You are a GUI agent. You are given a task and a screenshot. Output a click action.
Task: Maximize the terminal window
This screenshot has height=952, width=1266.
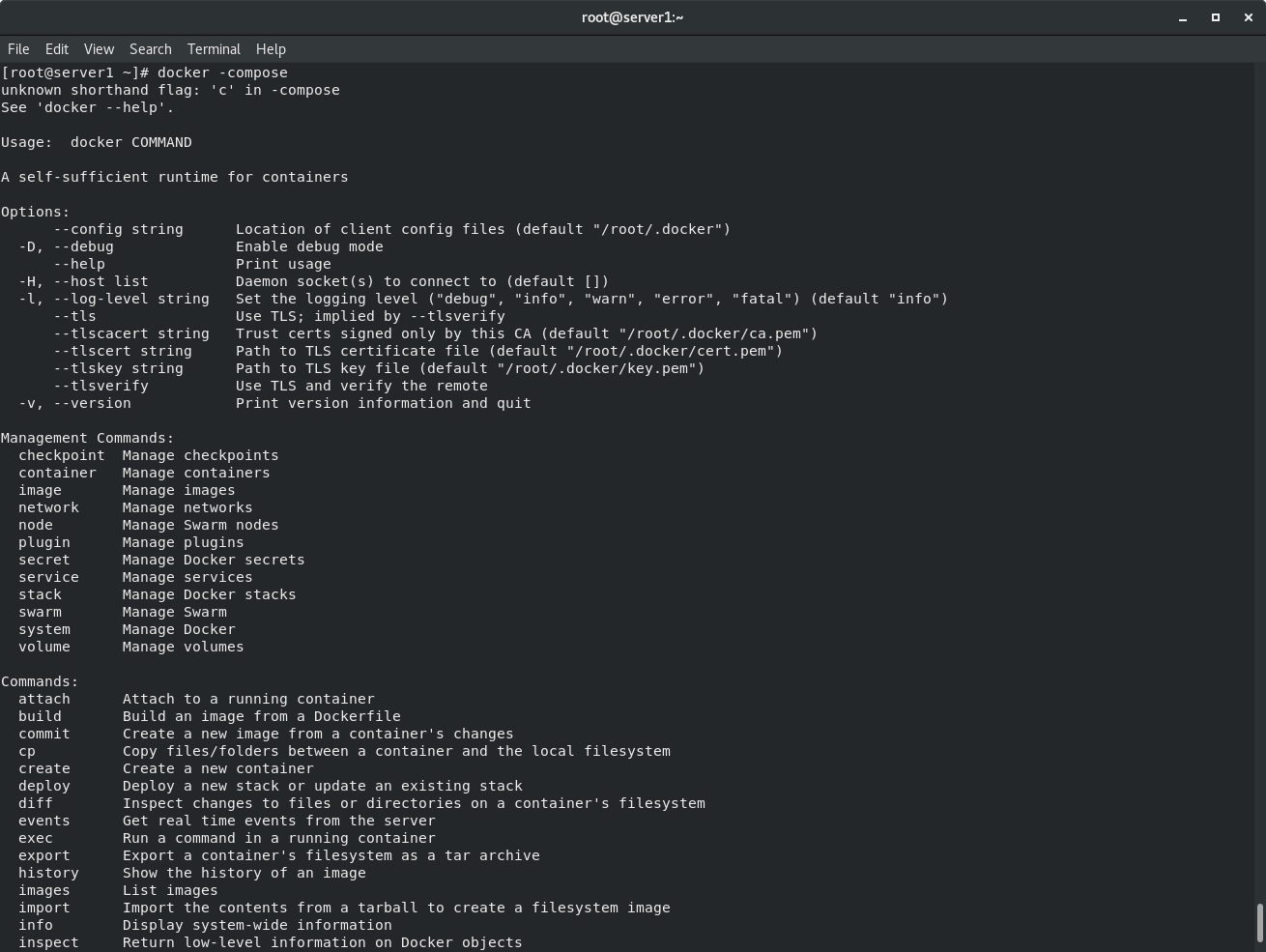click(1216, 17)
